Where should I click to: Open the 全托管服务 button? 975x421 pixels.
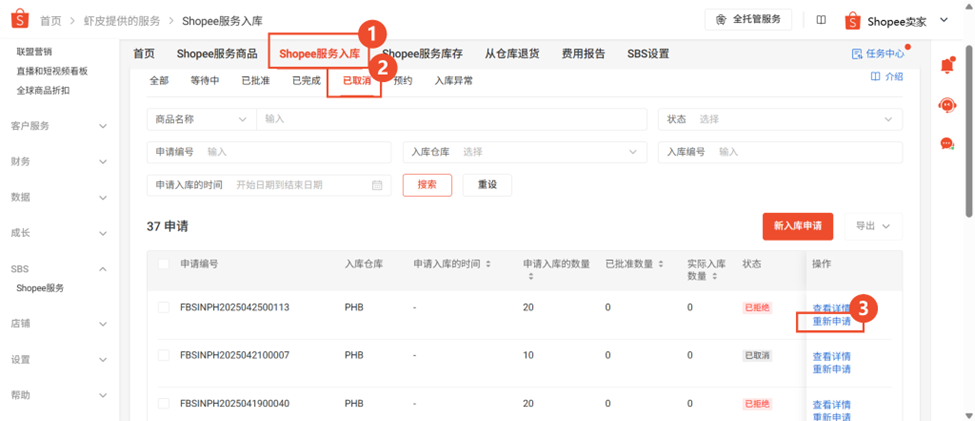748,19
